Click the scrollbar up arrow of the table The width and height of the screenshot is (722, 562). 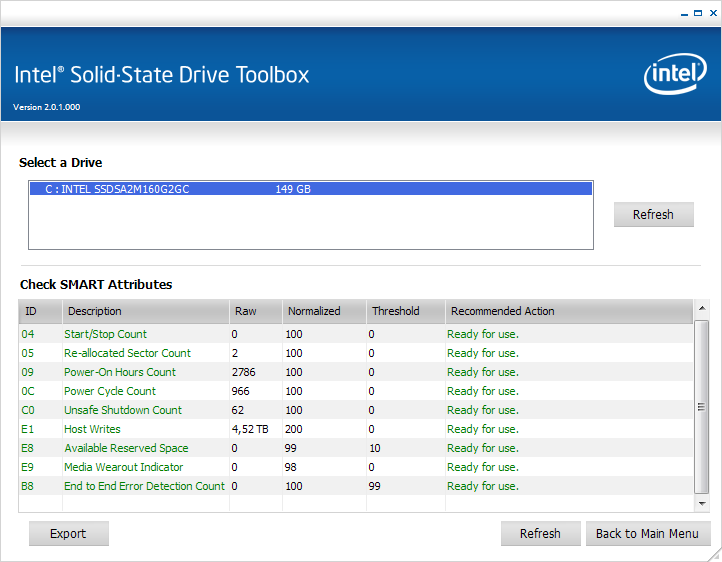(702, 308)
